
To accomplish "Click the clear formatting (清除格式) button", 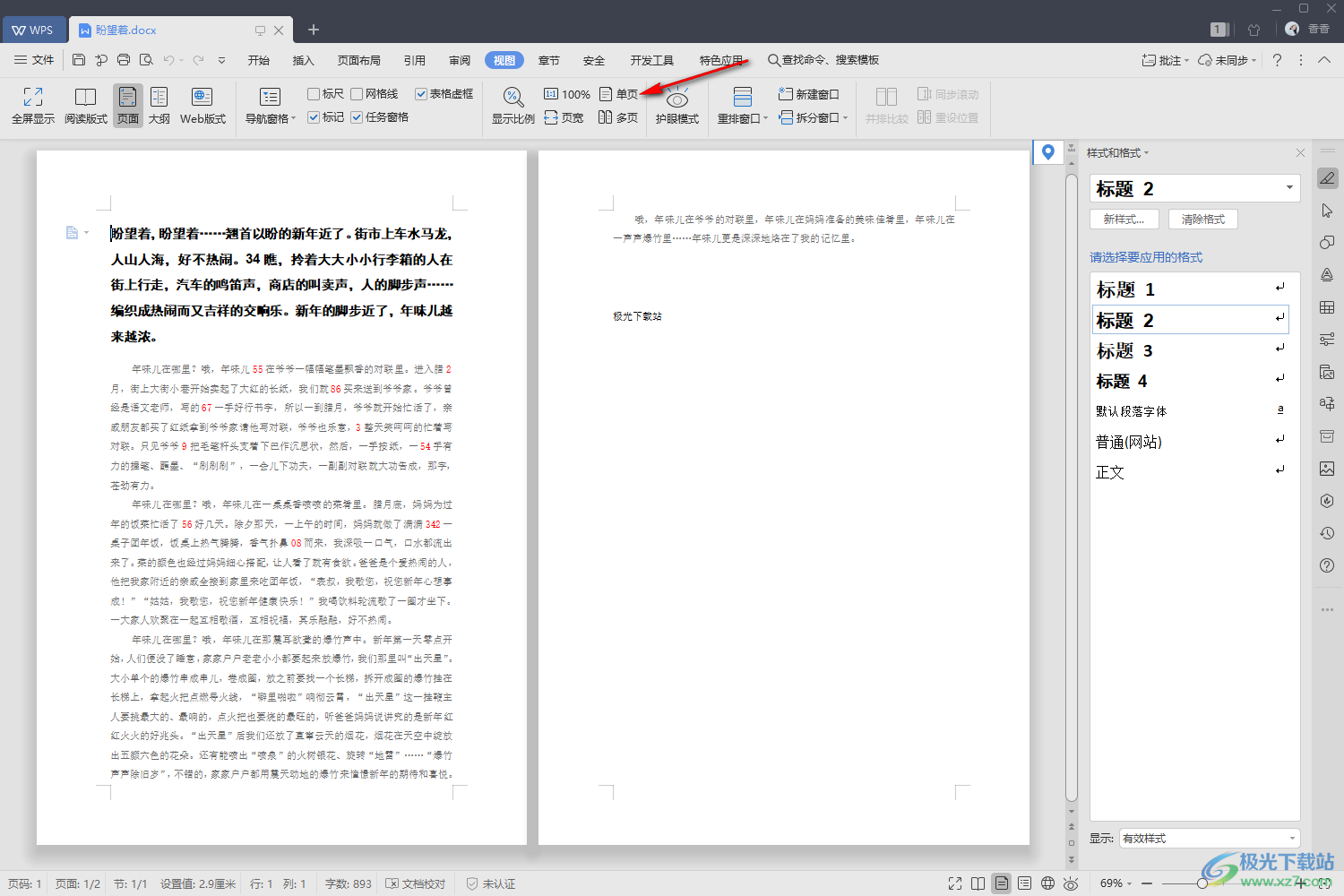I will [1202, 219].
